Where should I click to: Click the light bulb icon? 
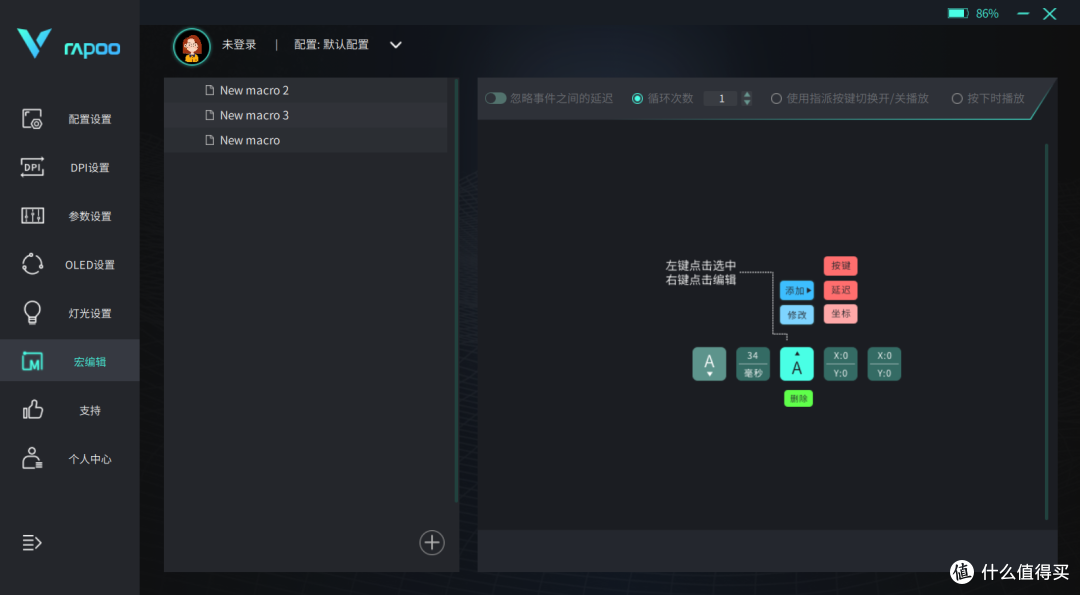[32, 313]
